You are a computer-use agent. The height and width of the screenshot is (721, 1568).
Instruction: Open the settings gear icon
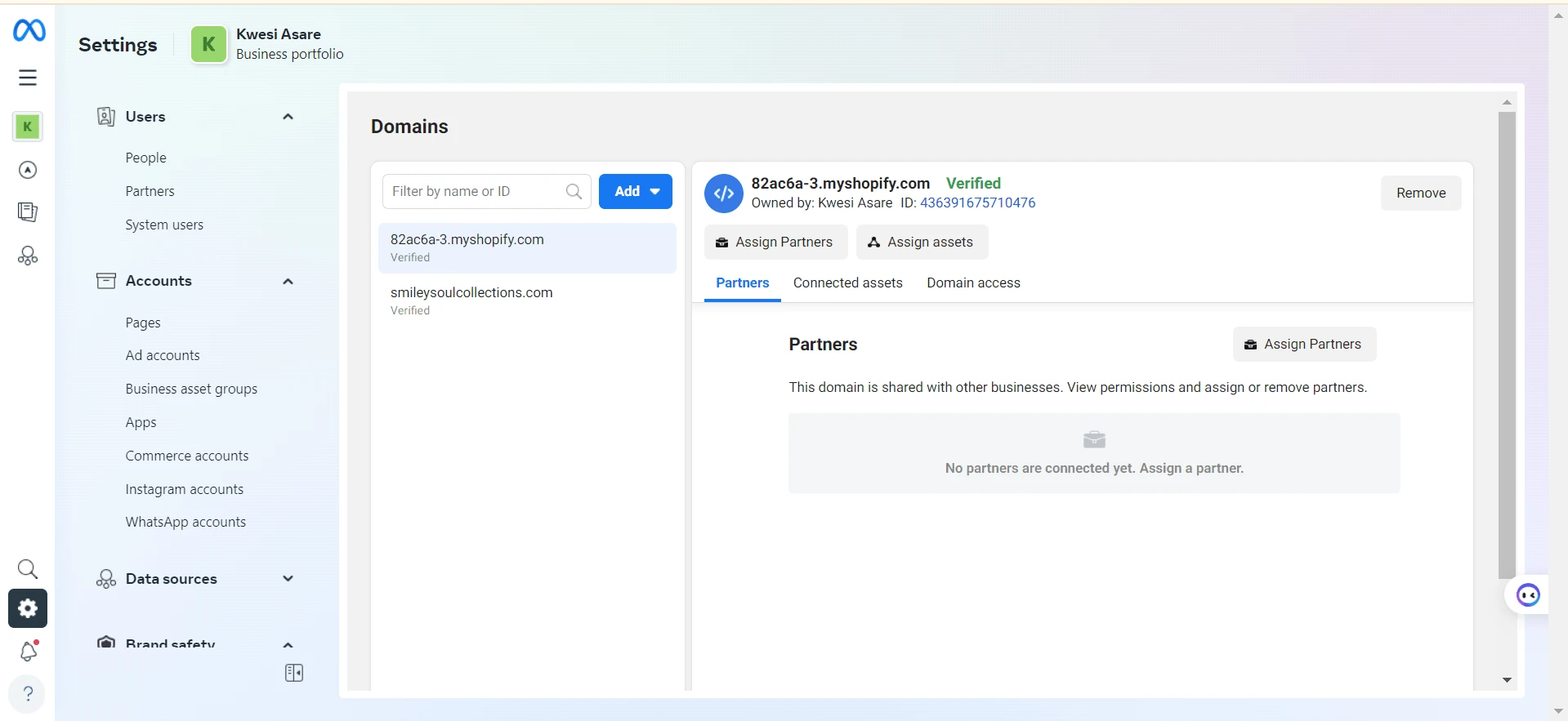pos(28,608)
